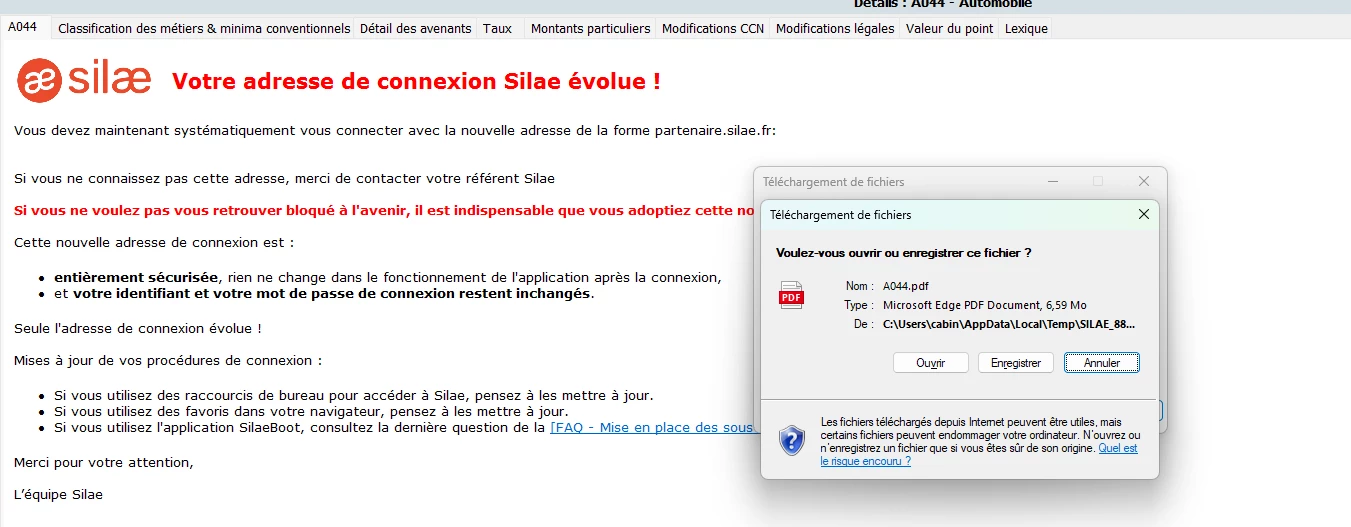Image resolution: width=1351 pixels, height=527 pixels.
Task: Close the front Téléchargement de fichiers dialog
Action: click(x=1144, y=214)
